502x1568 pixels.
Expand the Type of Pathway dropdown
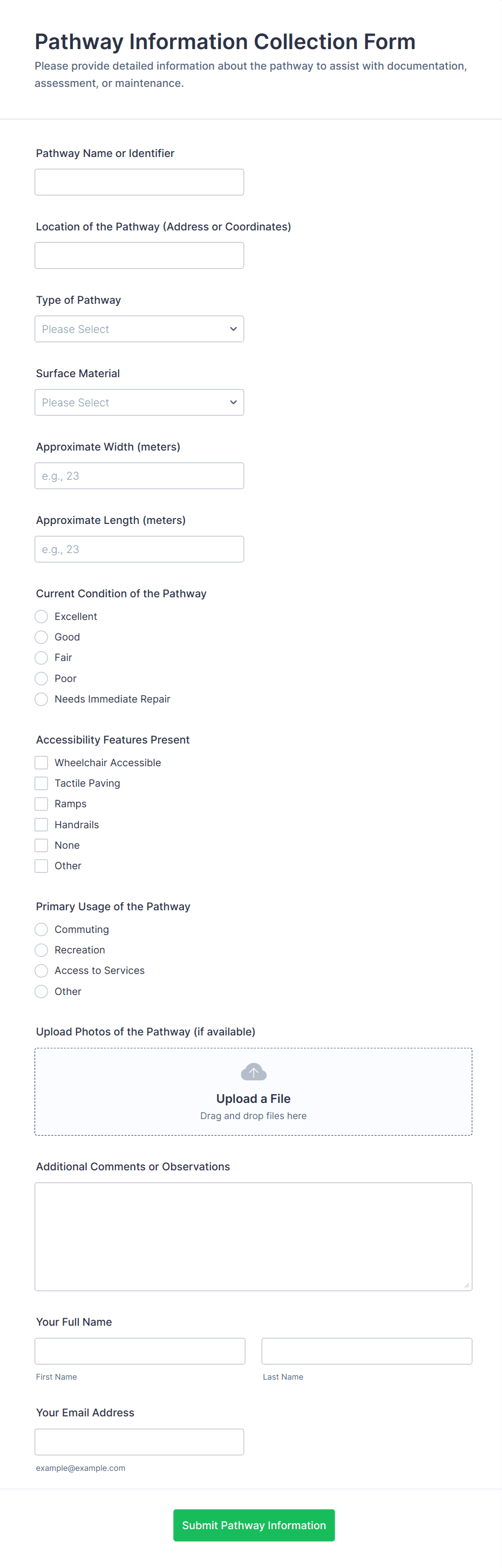(x=139, y=329)
